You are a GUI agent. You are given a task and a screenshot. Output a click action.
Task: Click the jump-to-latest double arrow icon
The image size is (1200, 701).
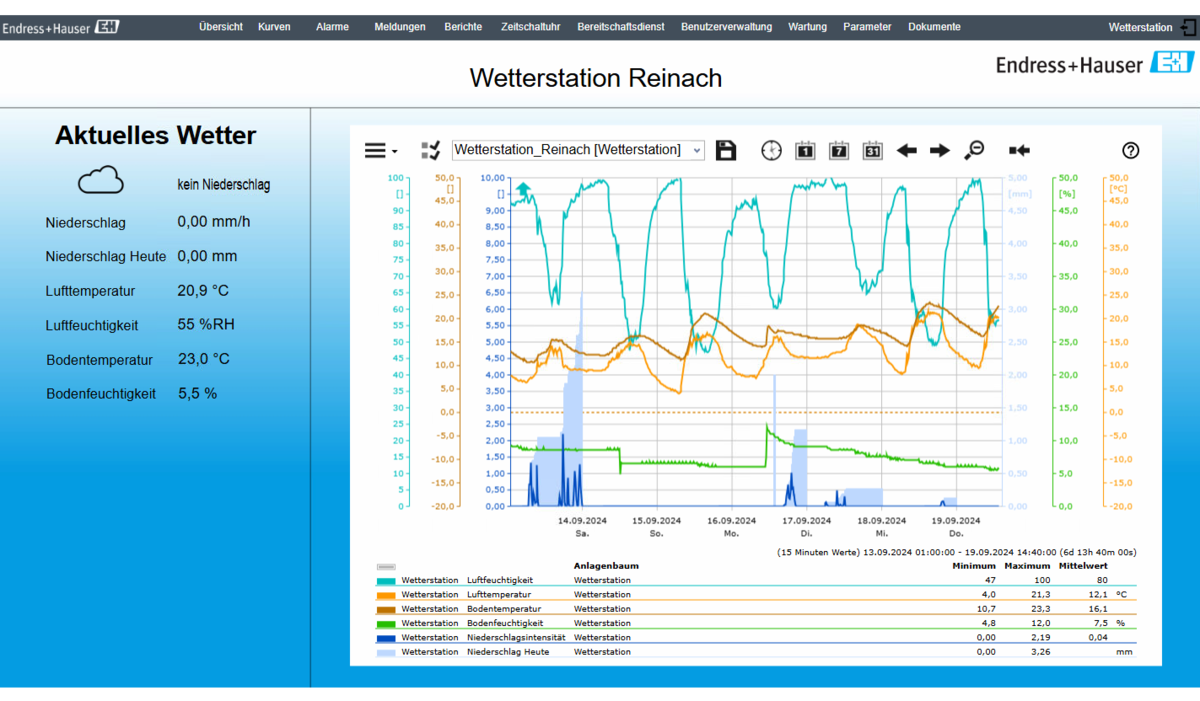coord(1019,150)
